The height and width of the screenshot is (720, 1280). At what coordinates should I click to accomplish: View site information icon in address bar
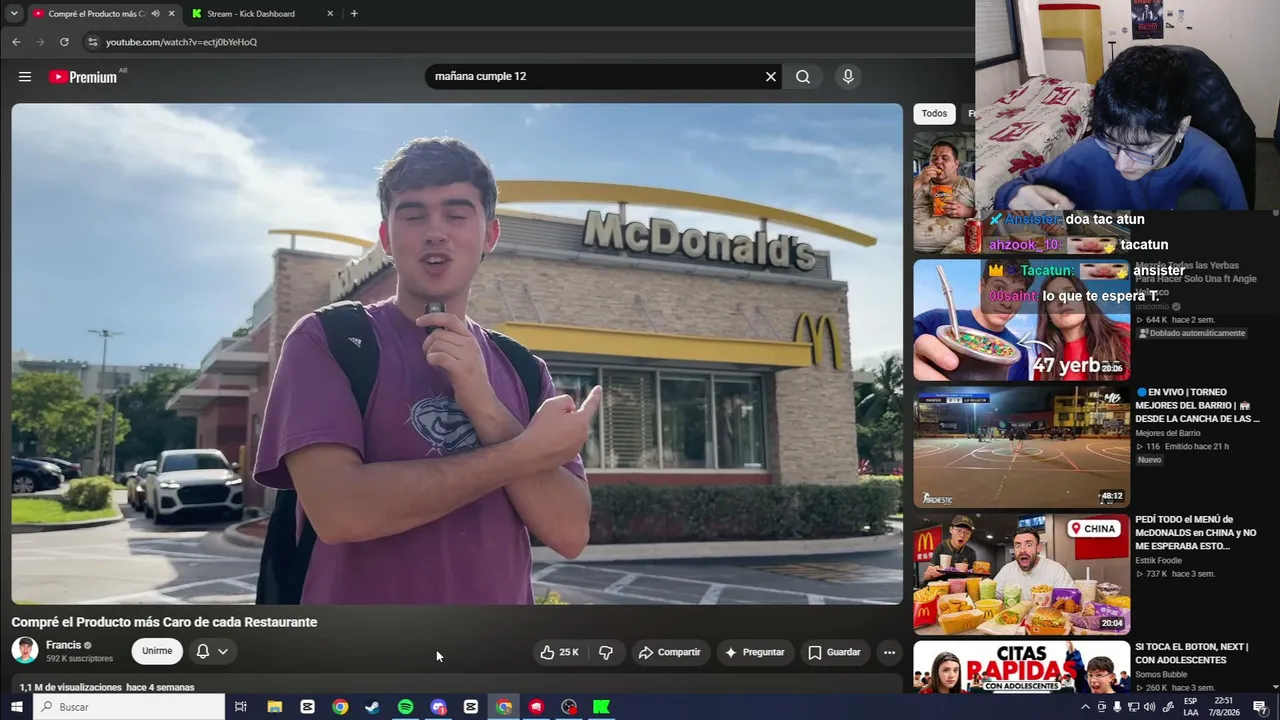tap(92, 42)
